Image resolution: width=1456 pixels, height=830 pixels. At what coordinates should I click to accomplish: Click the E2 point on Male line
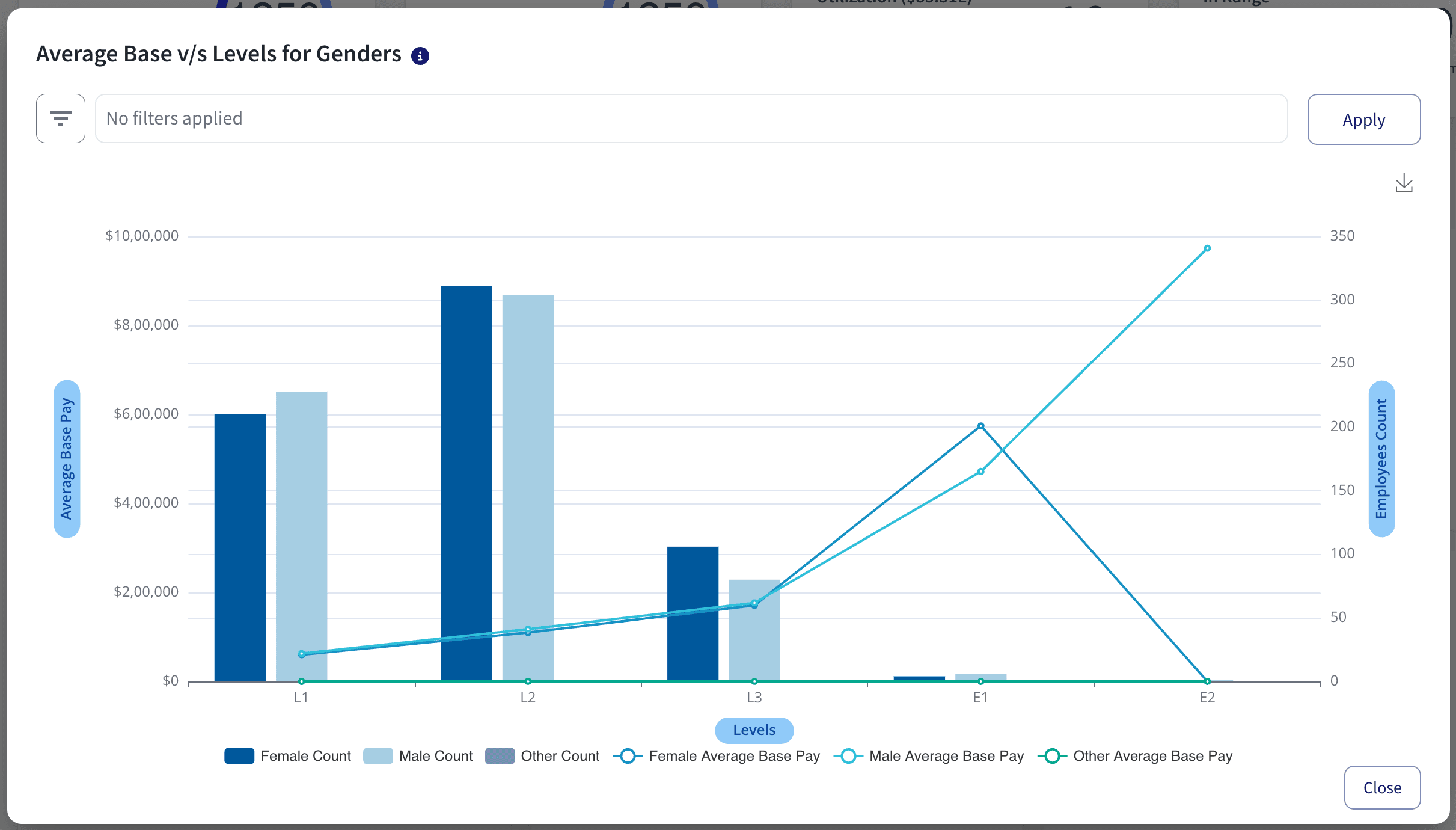(1207, 248)
